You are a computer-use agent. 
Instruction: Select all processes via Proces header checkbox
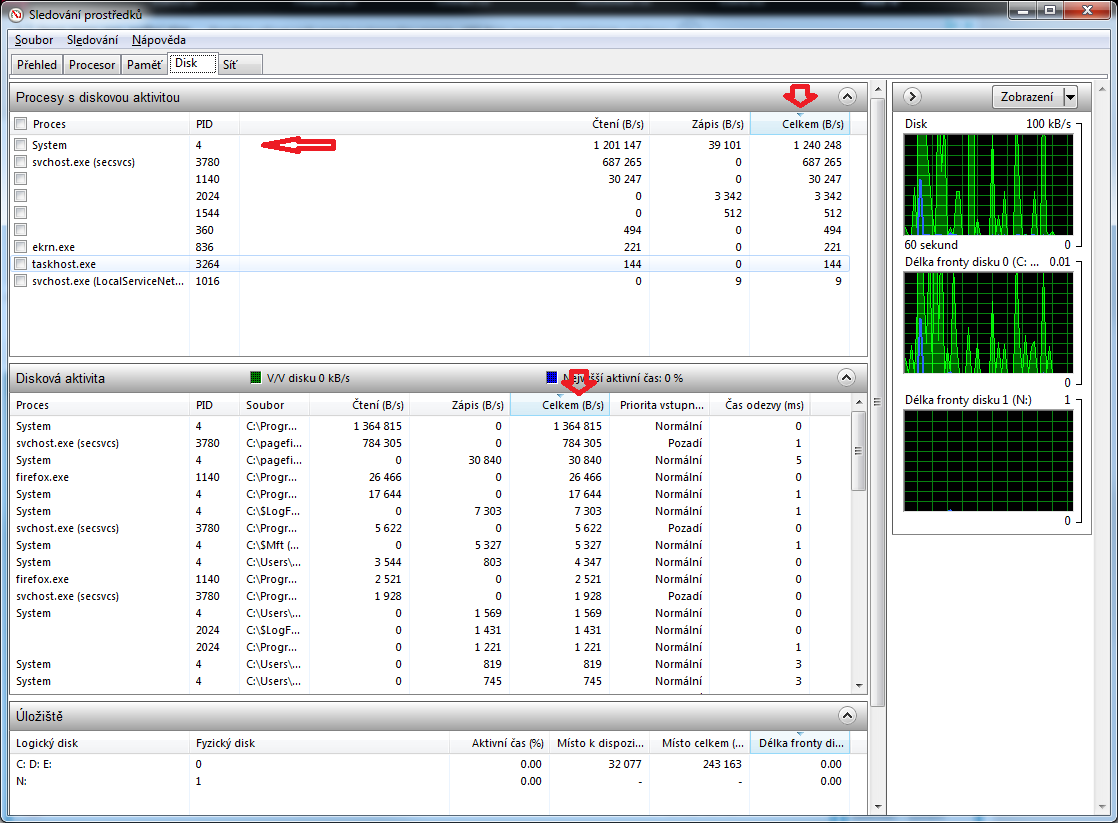tap(21, 124)
